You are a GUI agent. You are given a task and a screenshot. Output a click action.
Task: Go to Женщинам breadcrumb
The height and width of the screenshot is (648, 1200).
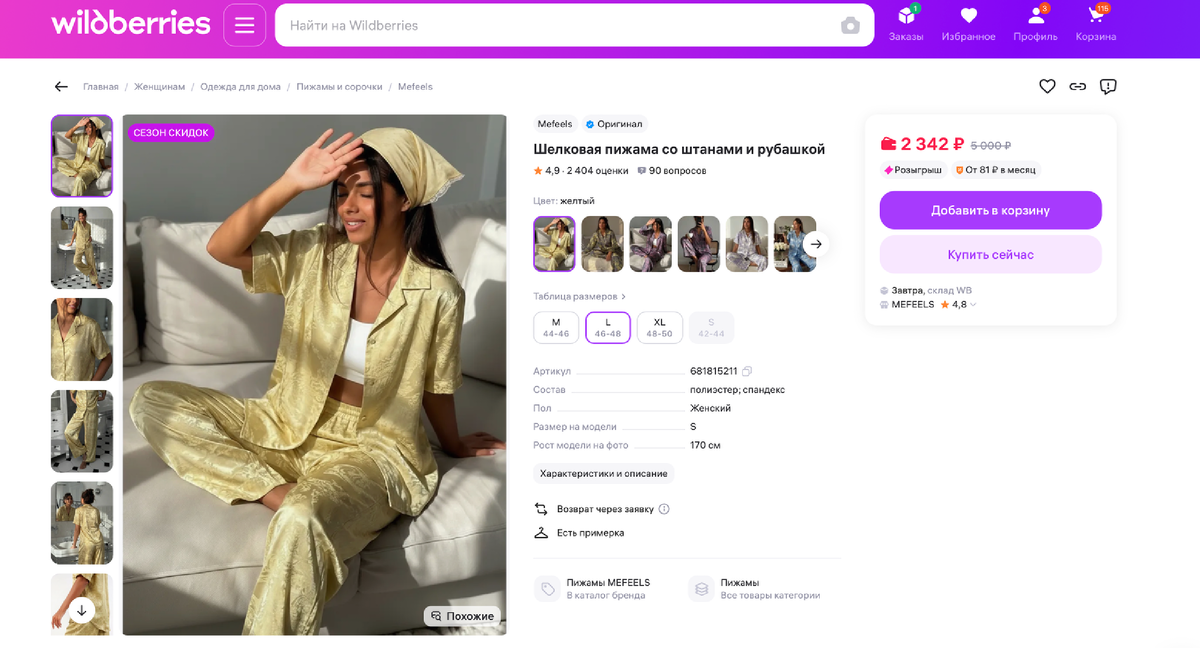click(160, 87)
